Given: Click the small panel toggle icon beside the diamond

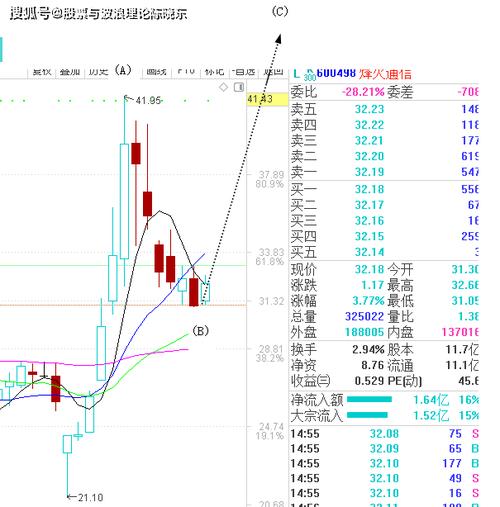Looking at the screenshot, I should coord(239,87).
